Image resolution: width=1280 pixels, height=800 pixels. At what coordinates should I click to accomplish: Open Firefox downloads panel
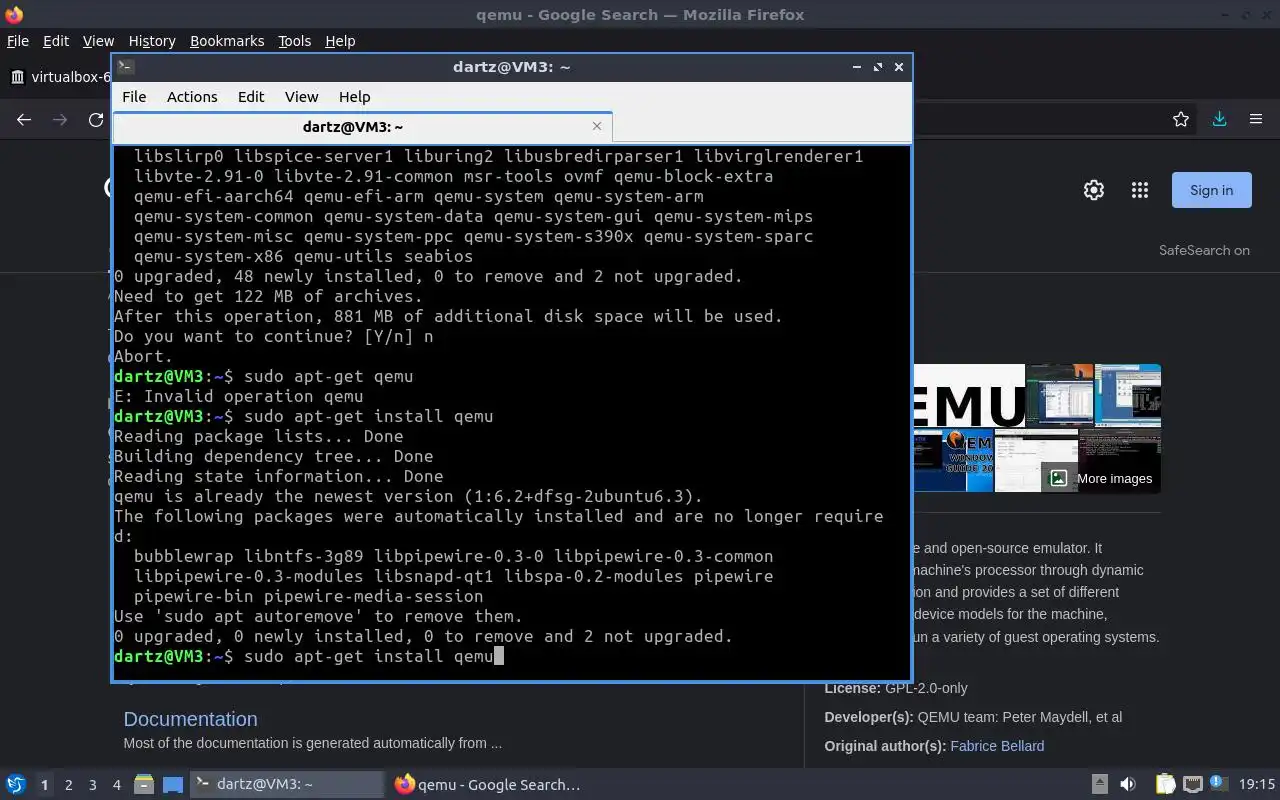[1219, 120]
